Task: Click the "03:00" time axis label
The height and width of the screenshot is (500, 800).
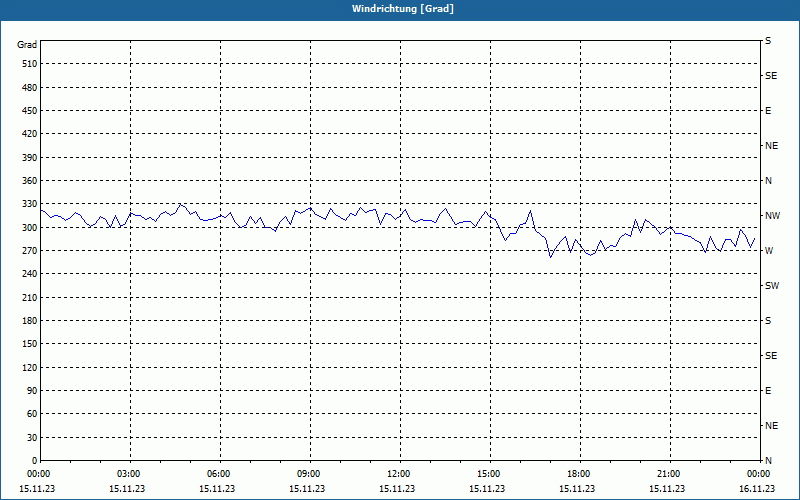Action: 129,474
